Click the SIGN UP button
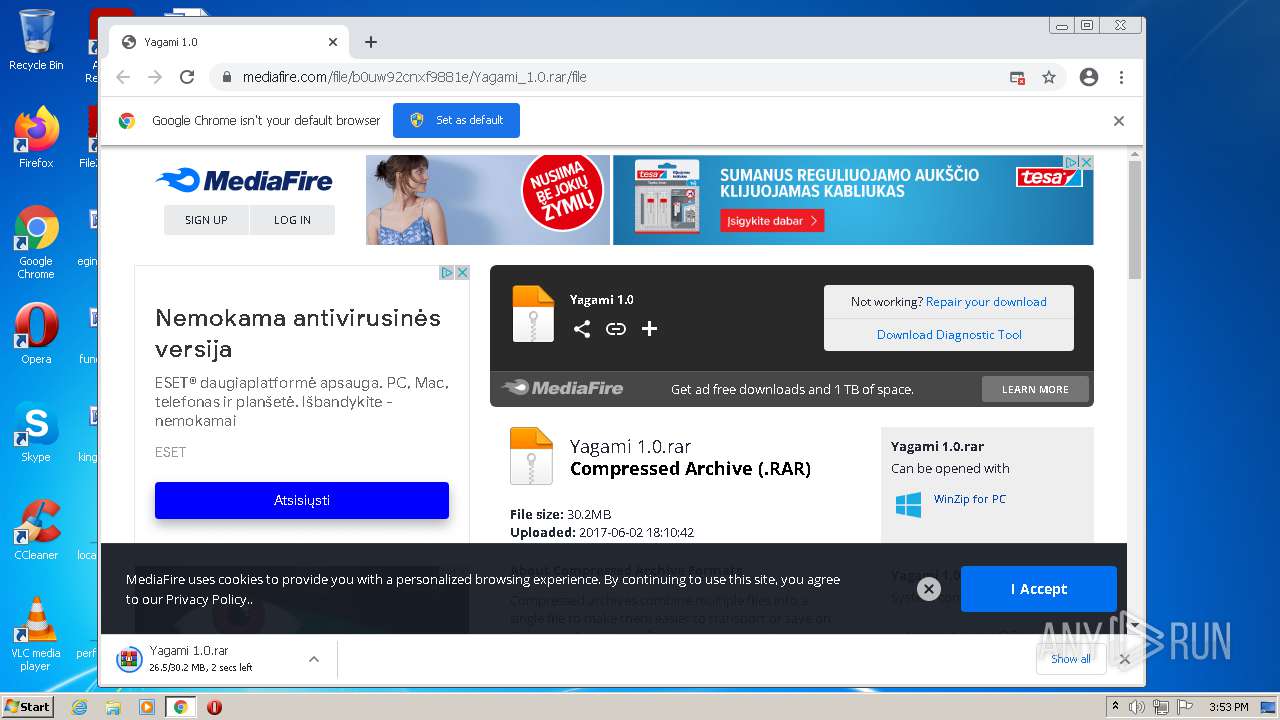Viewport: 1280px width, 720px height. pyautogui.click(x=206, y=220)
